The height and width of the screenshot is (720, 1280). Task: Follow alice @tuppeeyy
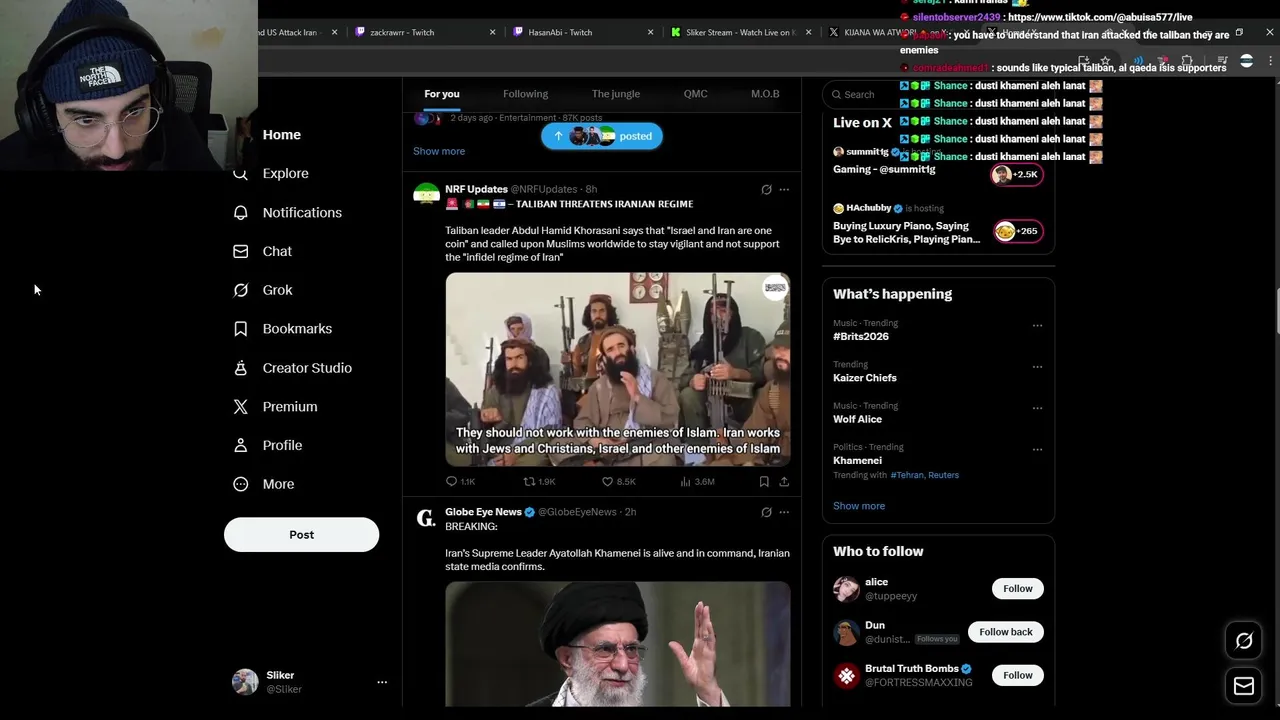1018,589
